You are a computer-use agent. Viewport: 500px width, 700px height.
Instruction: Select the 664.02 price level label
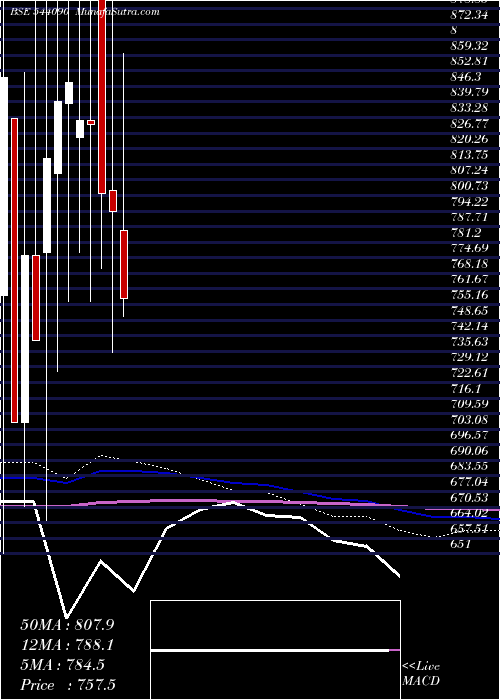tap(468, 512)
